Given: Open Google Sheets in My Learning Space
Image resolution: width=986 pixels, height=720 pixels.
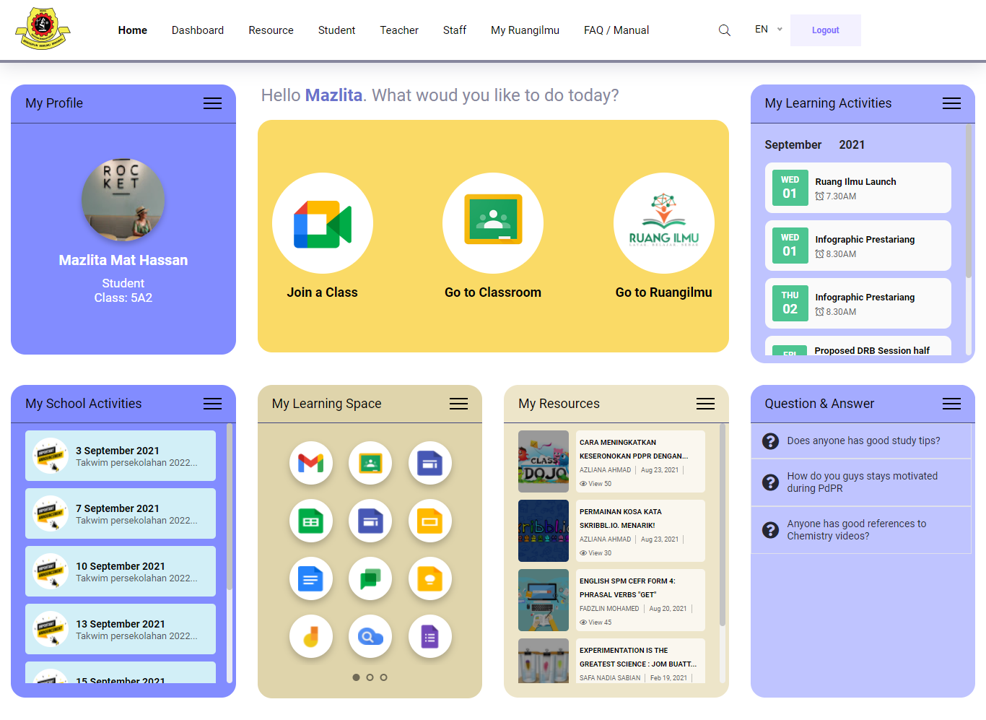Looking at the screenshot, I should pyautogui.click(x=311, y=521).
